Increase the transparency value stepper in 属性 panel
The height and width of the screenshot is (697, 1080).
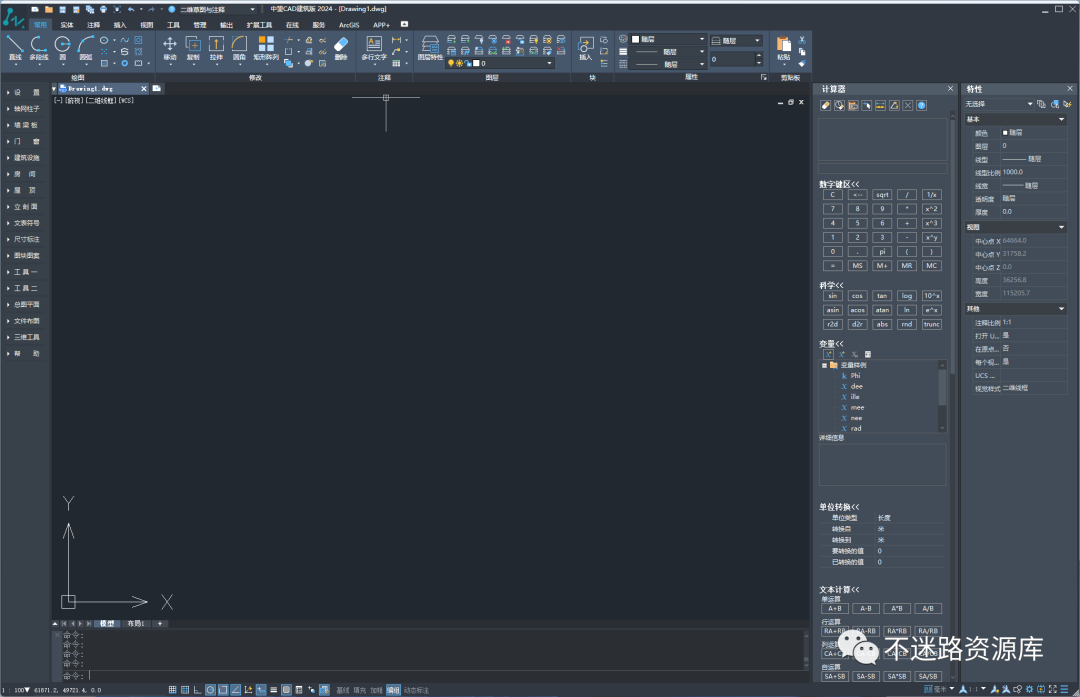click(x=759, y=56)
